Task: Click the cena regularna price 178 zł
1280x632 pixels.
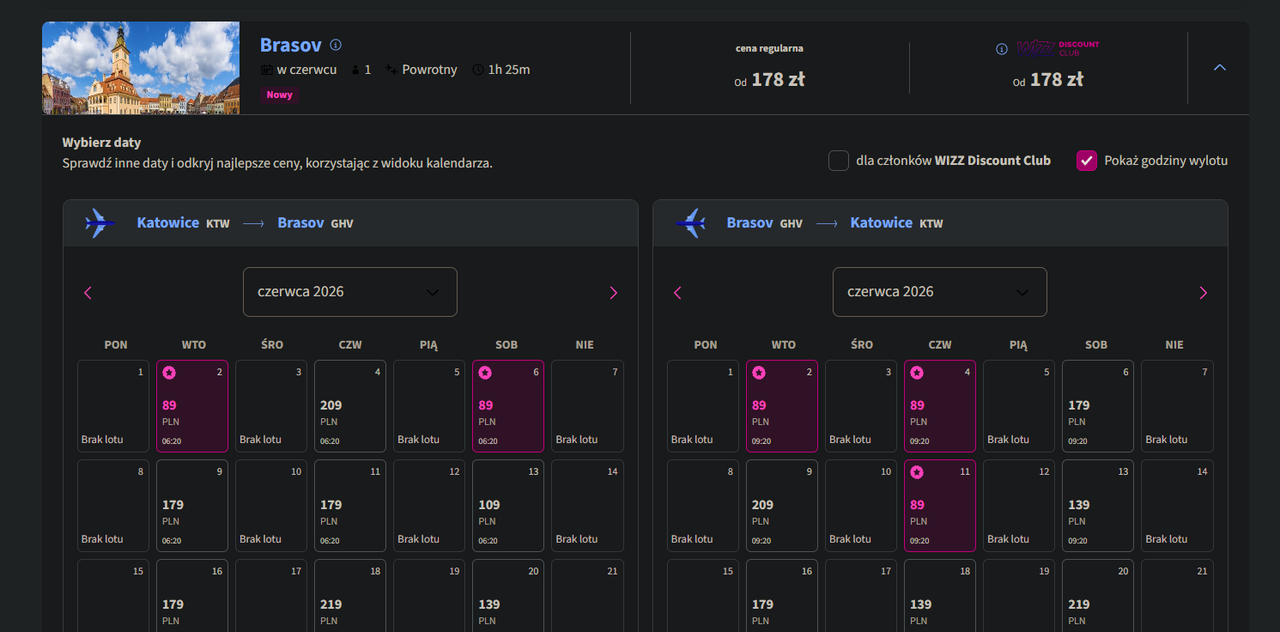Action: (x=777, y=79)
